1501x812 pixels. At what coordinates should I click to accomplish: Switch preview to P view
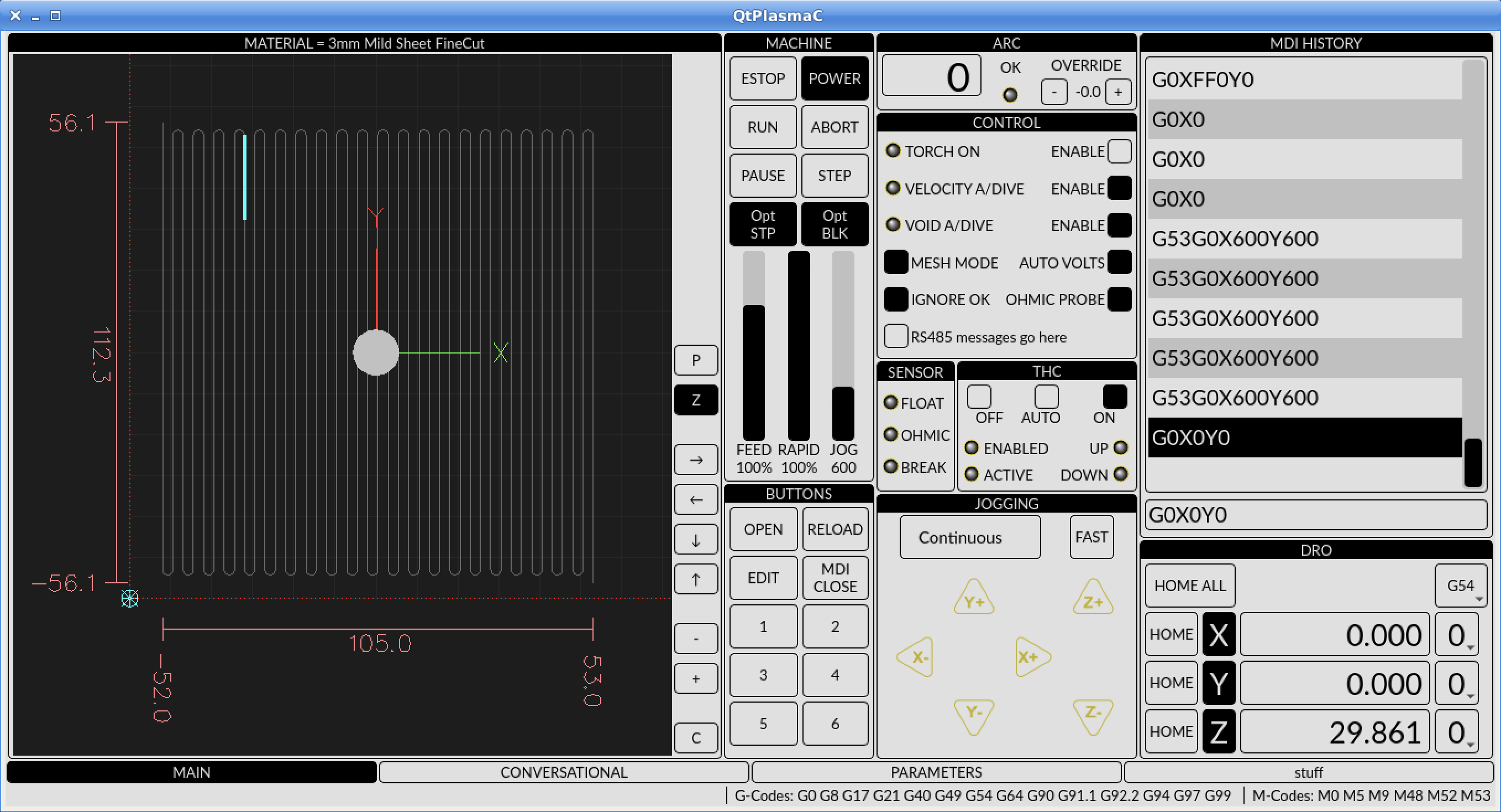pos(696,361)
